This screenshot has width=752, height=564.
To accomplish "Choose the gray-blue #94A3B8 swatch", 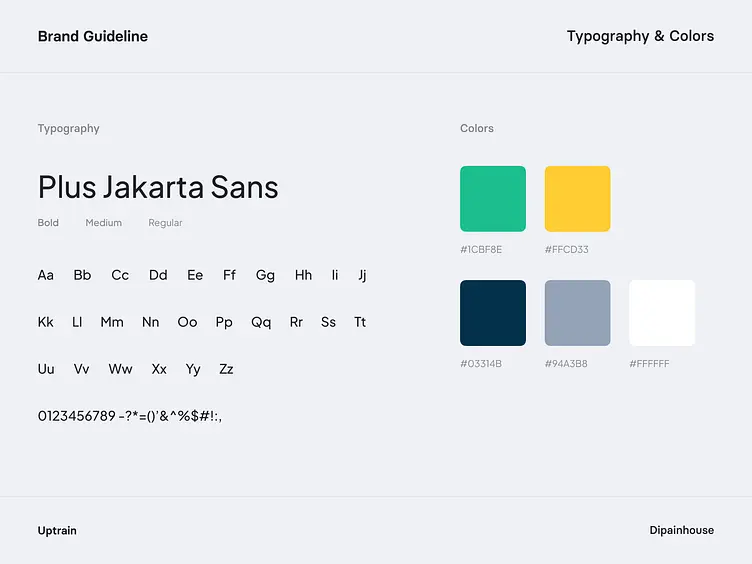I will (x=577, y=313).
